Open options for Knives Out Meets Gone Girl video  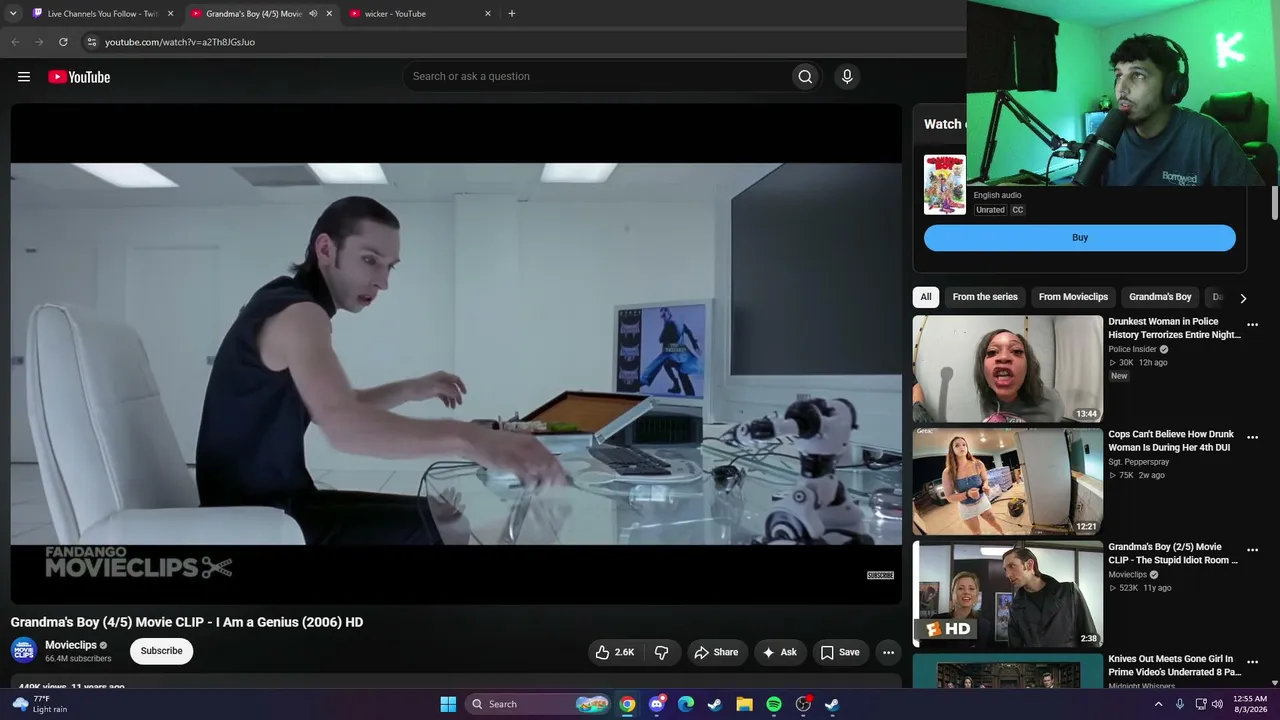point(1252,663)
